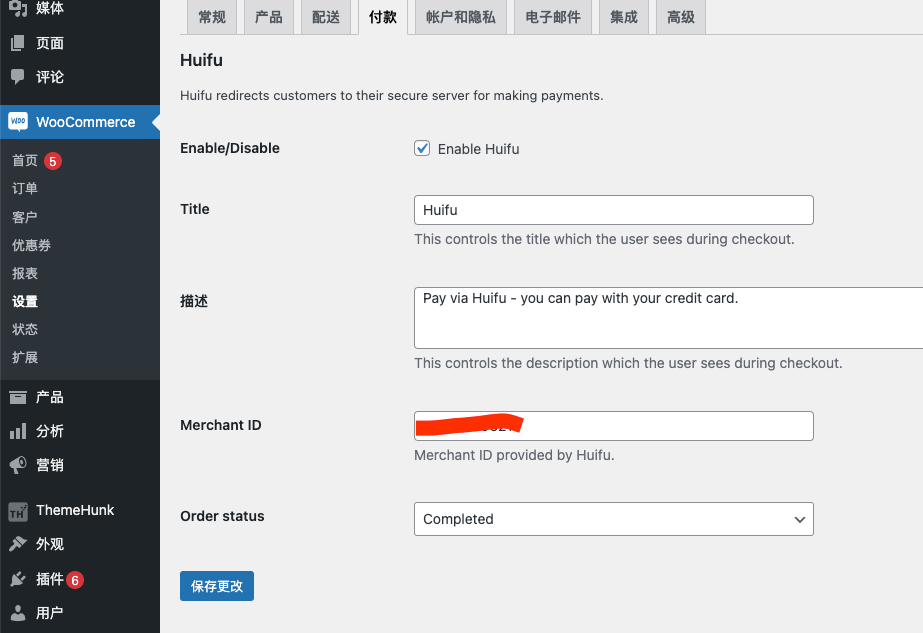Click the Pages (页面) sidebar icon

pyautogui.click(x=18, y=42)
